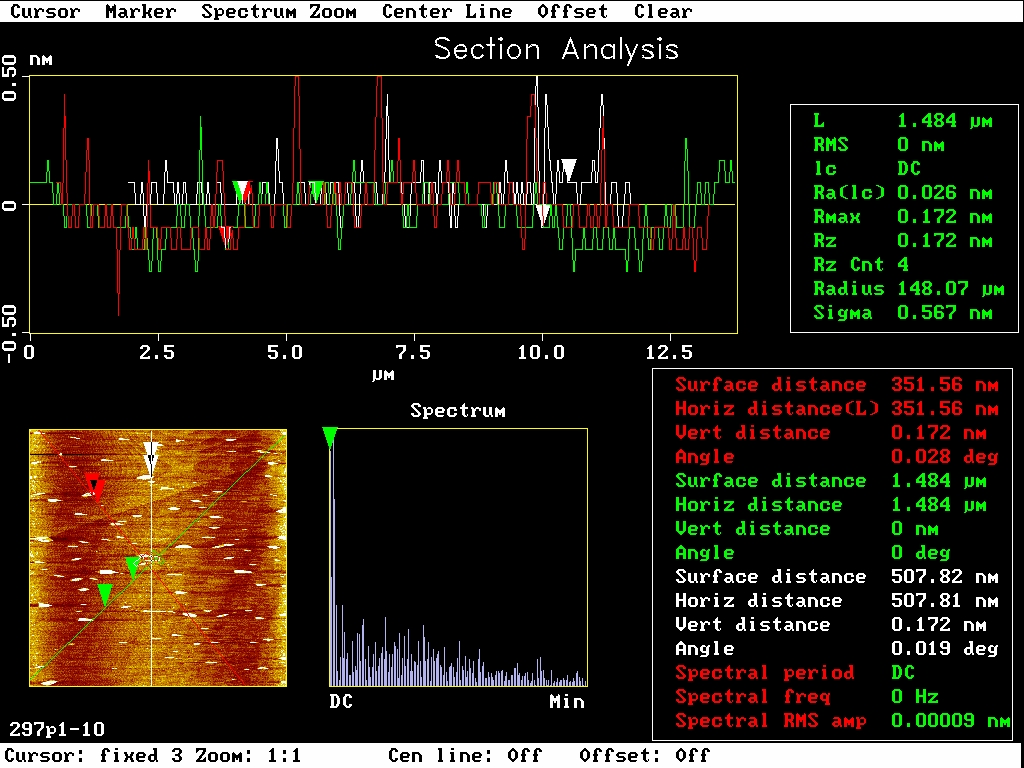The image size is (1024, 768).
Task: Click the Zoom: 1:1 status entry
Action: tap(248, 756)
